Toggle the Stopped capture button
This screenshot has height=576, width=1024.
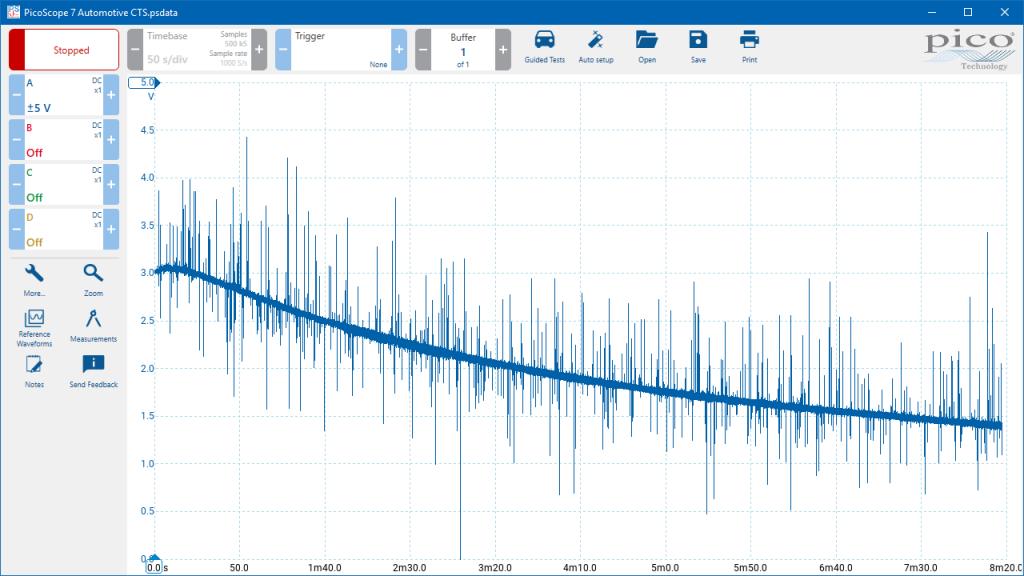[64, 50]
